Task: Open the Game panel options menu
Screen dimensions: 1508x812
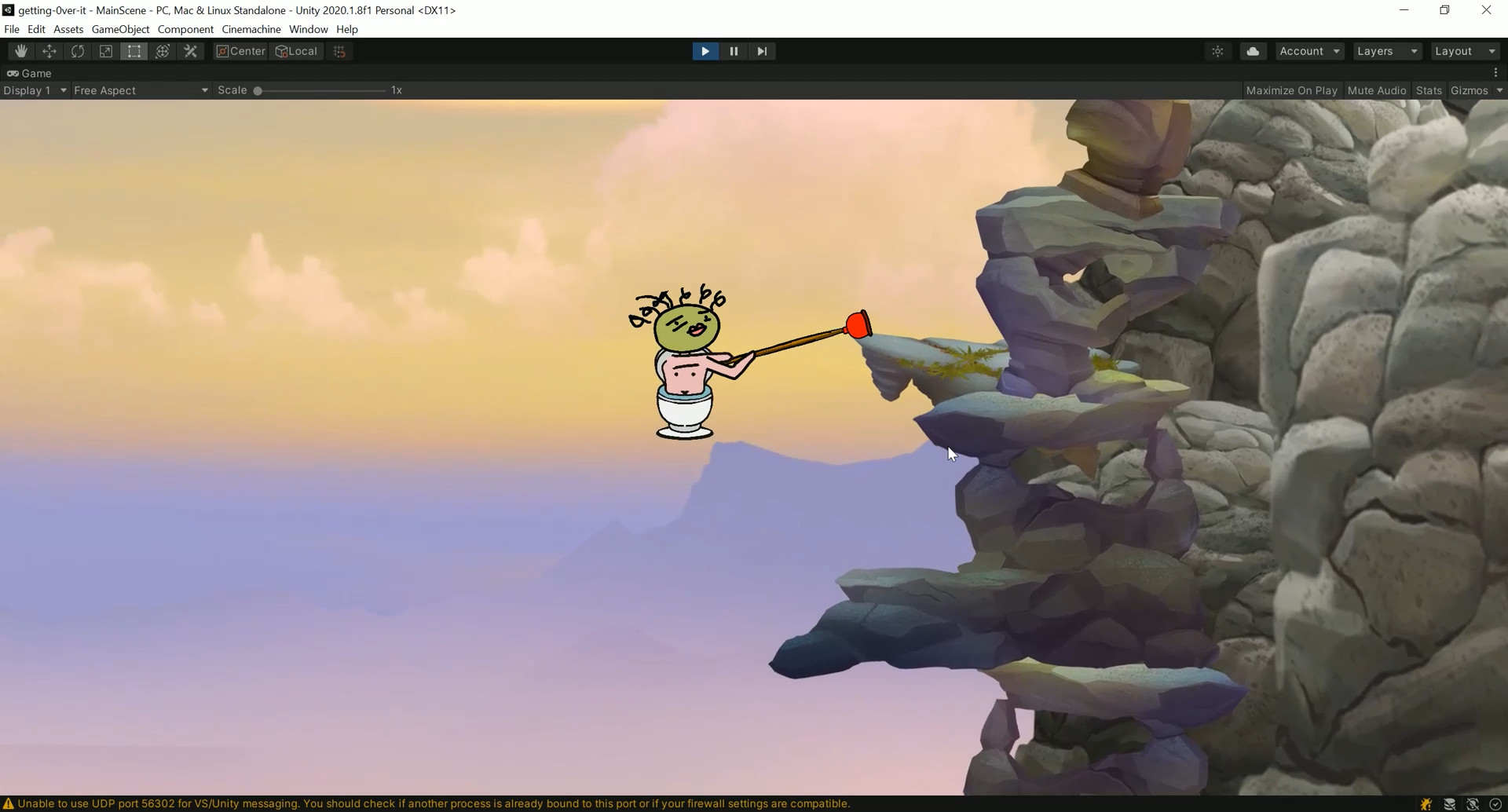Action: [x=1495, y=72]
